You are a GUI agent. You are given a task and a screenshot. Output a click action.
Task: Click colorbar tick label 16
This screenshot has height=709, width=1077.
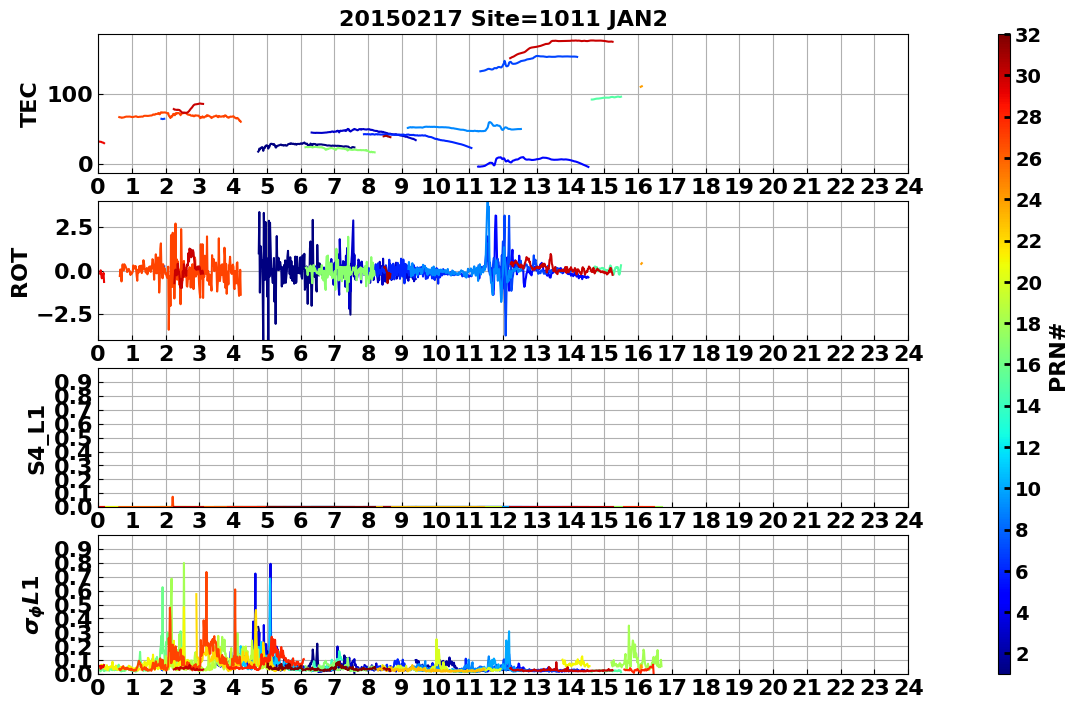tap(1028, 365)
